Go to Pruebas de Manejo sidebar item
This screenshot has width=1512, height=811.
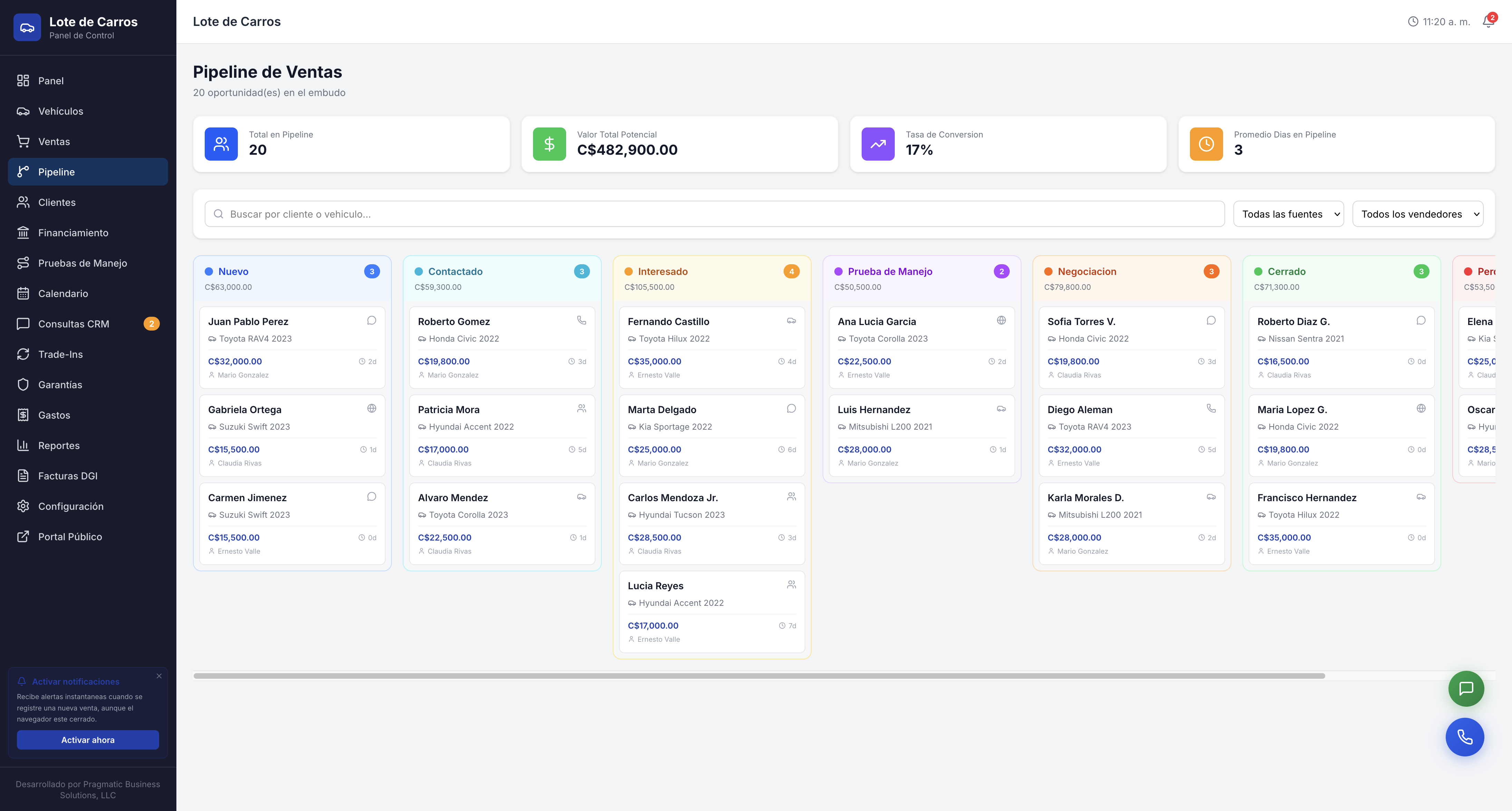tap(82, 263)
